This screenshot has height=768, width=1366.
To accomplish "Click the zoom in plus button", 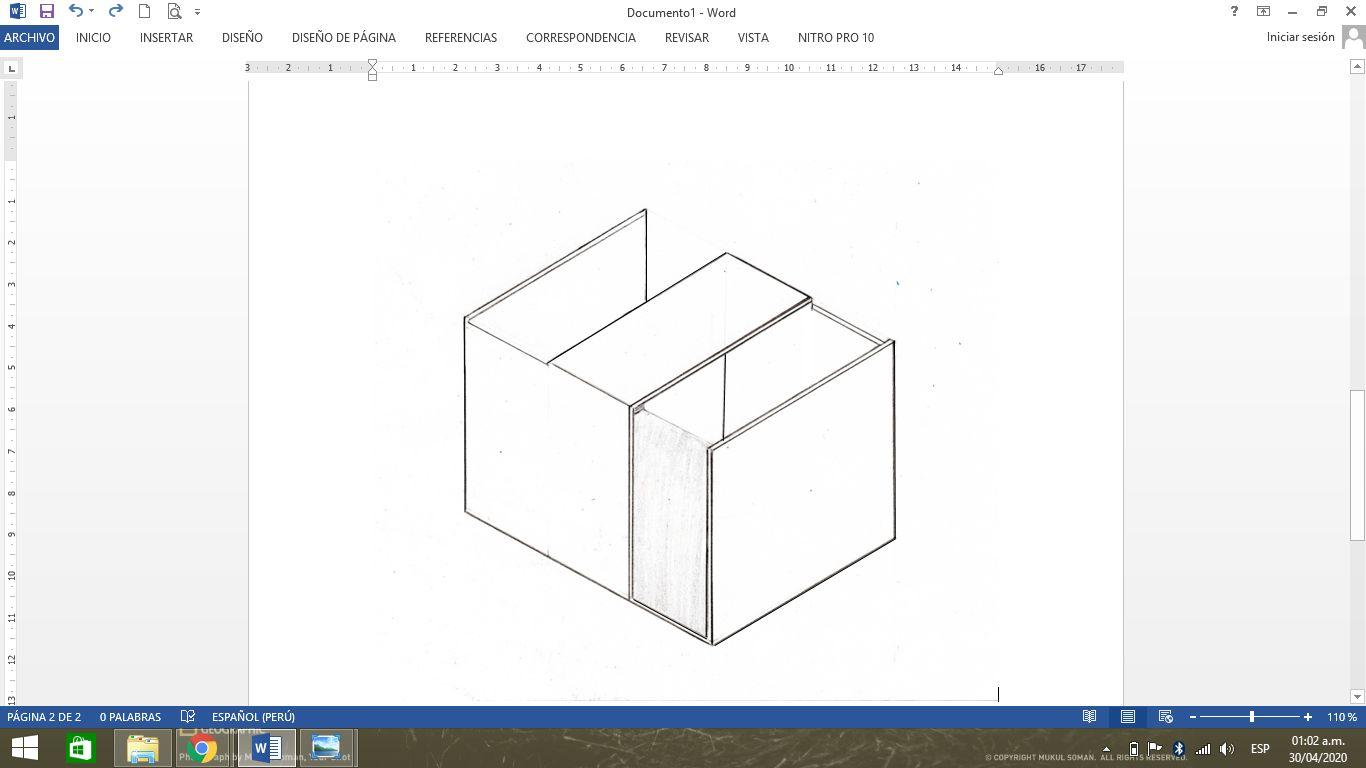I will click(1307, 717).
